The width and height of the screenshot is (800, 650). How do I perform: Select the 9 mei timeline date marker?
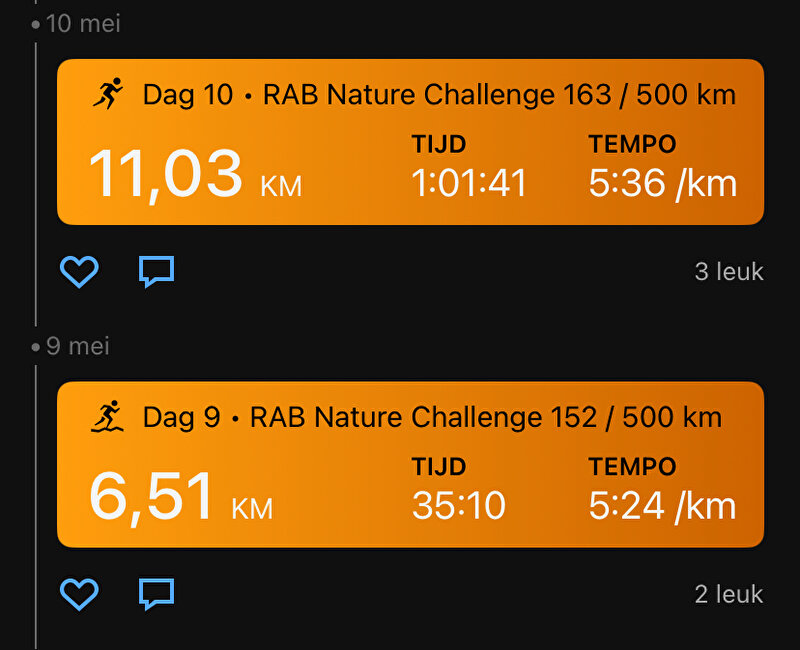78,346
